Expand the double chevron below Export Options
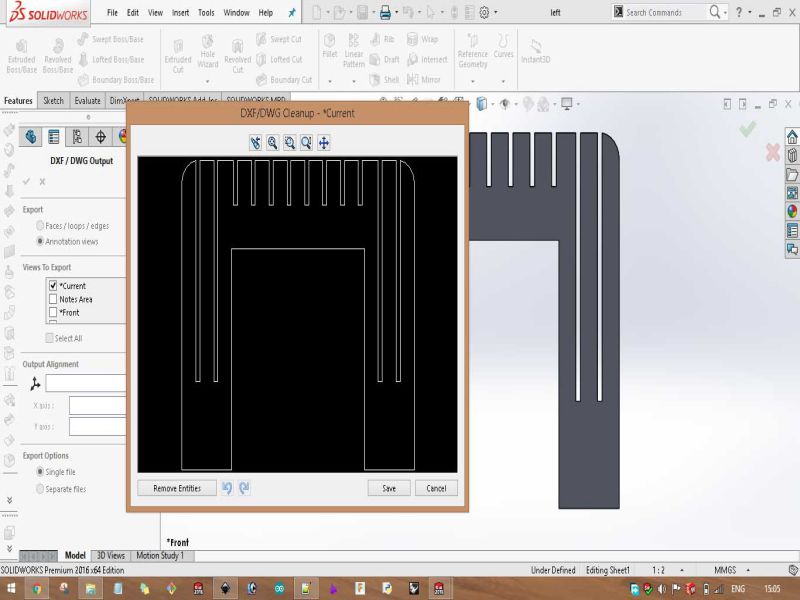The image size is (800, 600). 9,501
